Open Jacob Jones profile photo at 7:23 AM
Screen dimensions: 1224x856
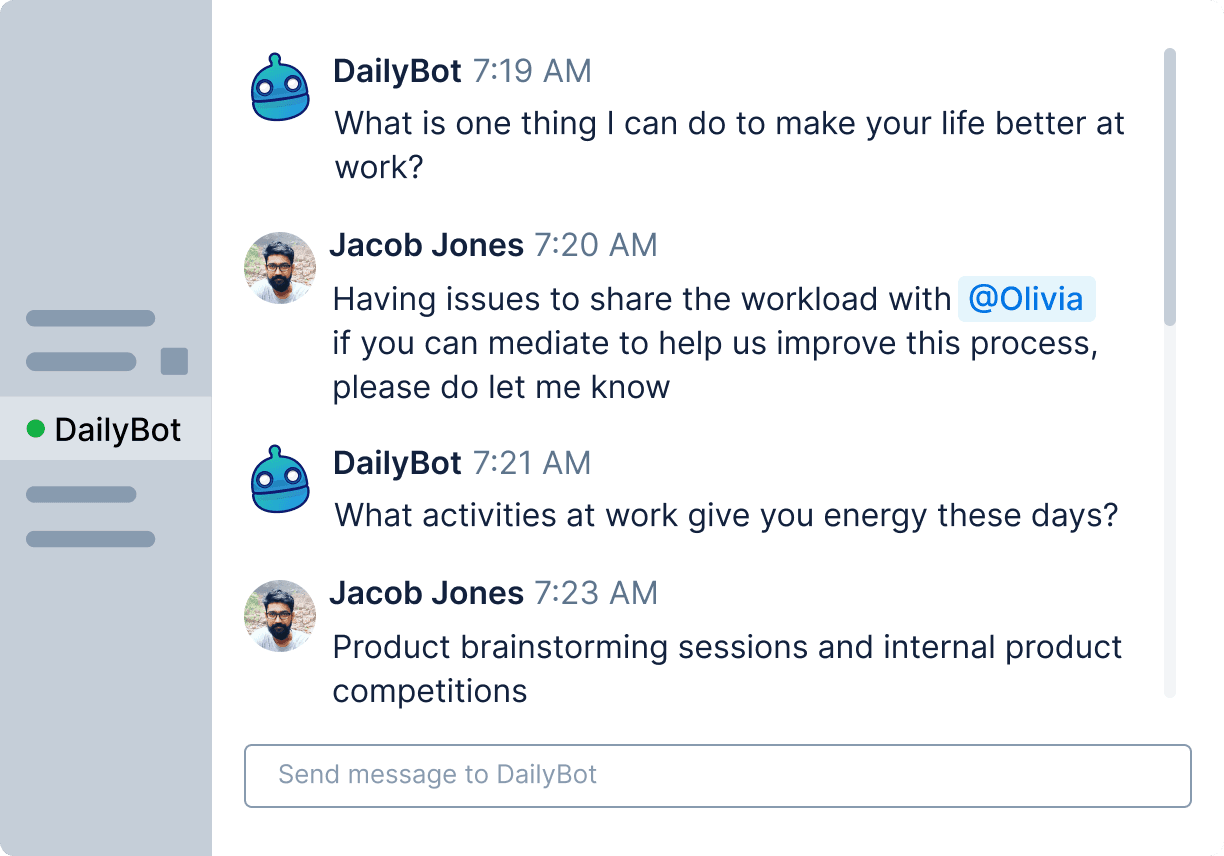[x=280, y=616]
